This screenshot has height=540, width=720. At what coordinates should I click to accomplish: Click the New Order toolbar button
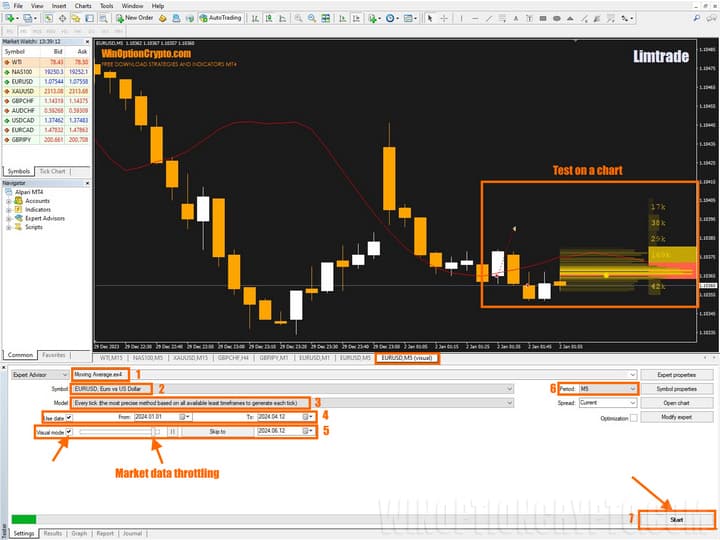point(137,17)
